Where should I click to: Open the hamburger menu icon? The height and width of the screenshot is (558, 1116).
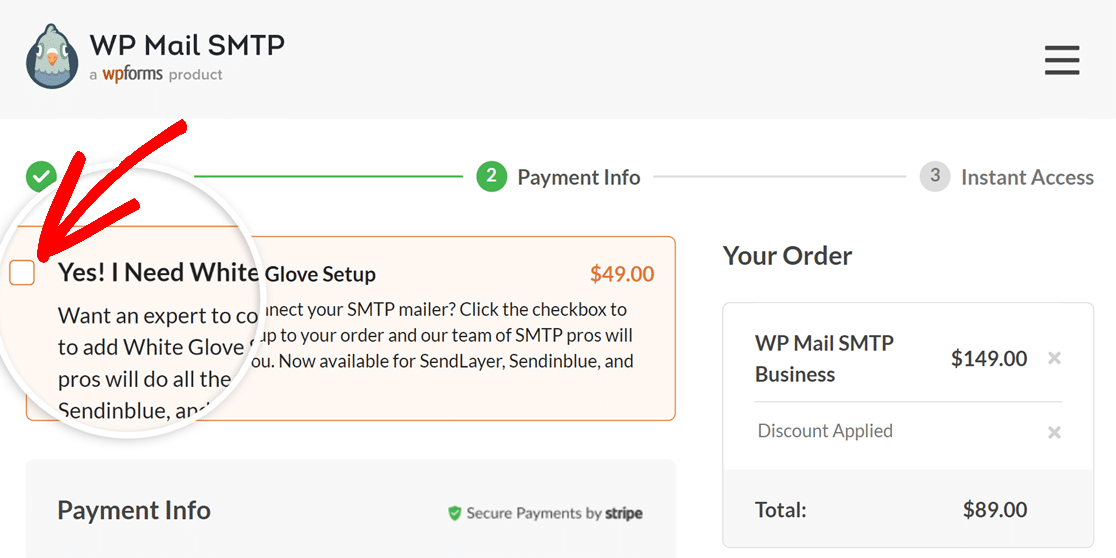click(x=1062, y=60)
